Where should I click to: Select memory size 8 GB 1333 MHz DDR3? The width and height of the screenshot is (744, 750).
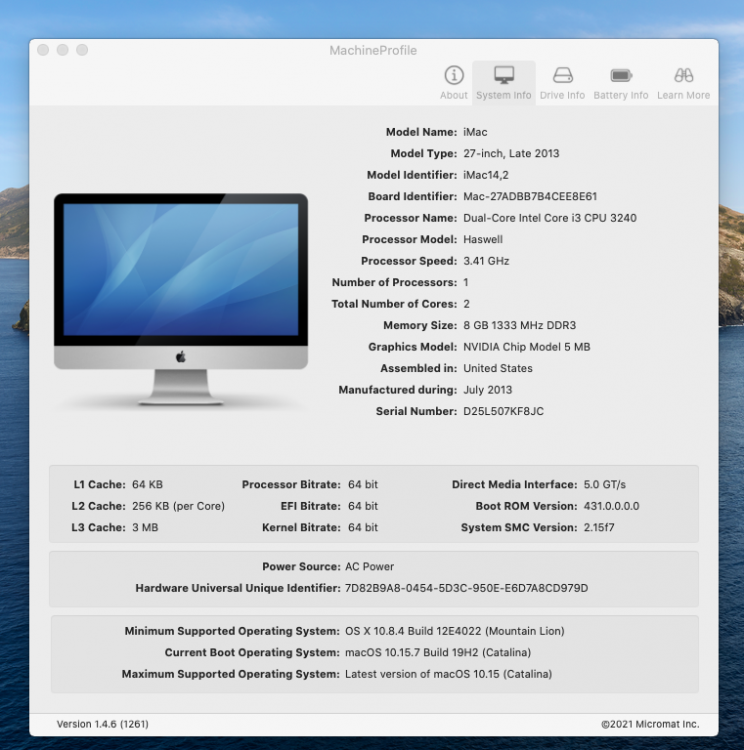(x=520, y=325)
